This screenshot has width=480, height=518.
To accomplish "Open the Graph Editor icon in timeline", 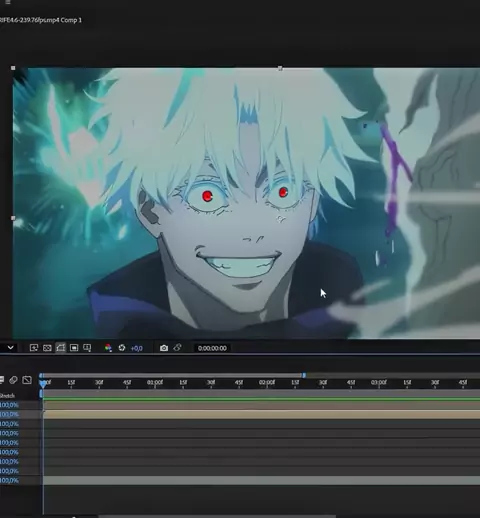I will (x=27, y=380).
